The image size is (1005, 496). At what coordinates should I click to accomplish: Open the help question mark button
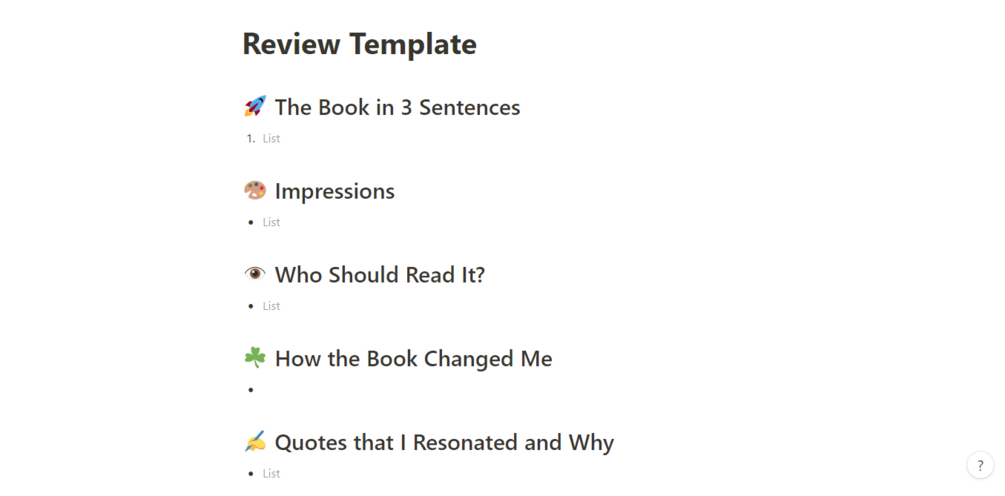click(980, 465)
